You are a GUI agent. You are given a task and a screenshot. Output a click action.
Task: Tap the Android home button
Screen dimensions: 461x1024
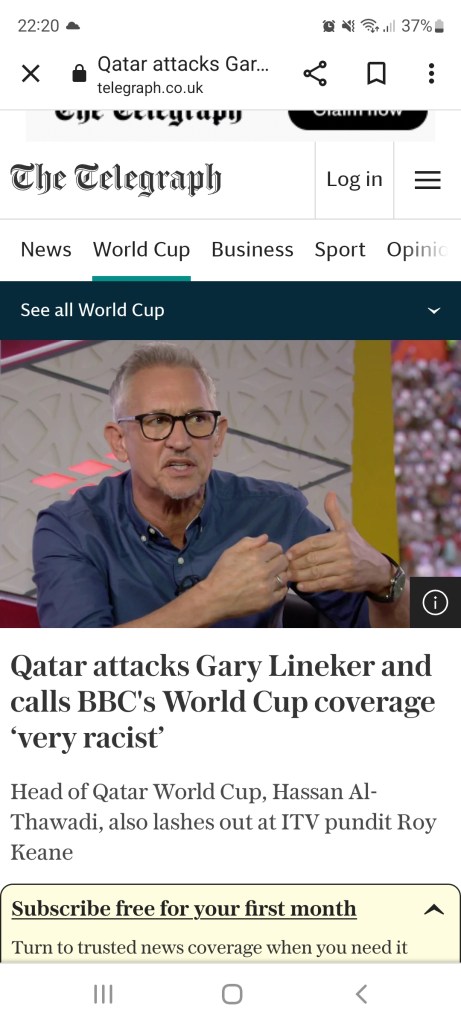click(x=232, y=994)
